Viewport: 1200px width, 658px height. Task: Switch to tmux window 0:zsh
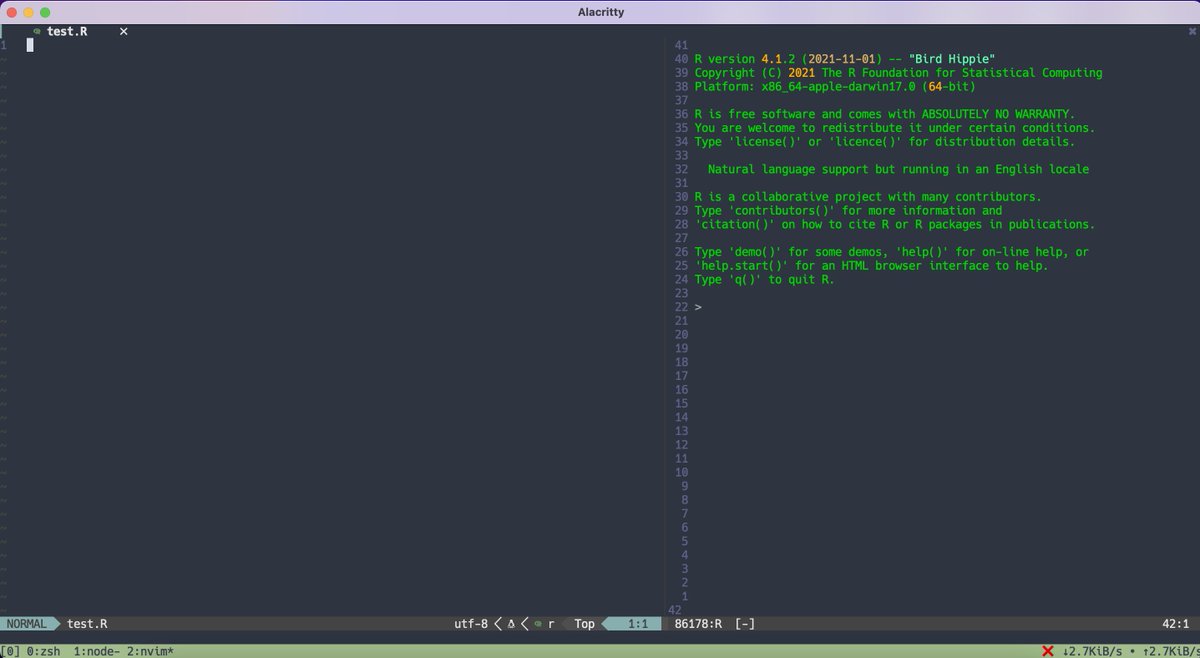(x=45, y=651)
